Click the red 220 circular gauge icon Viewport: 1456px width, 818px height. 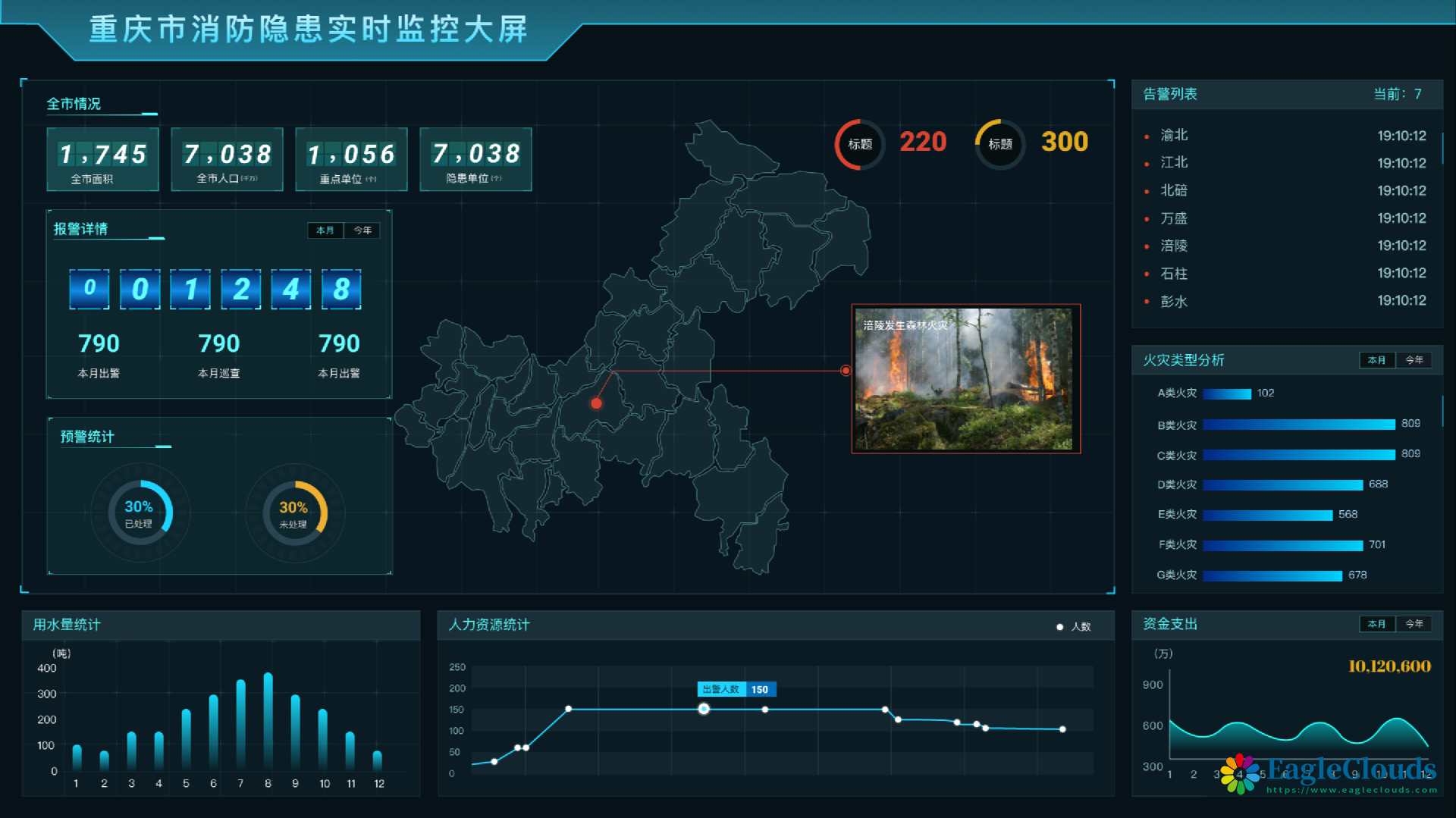coord(860,144)
